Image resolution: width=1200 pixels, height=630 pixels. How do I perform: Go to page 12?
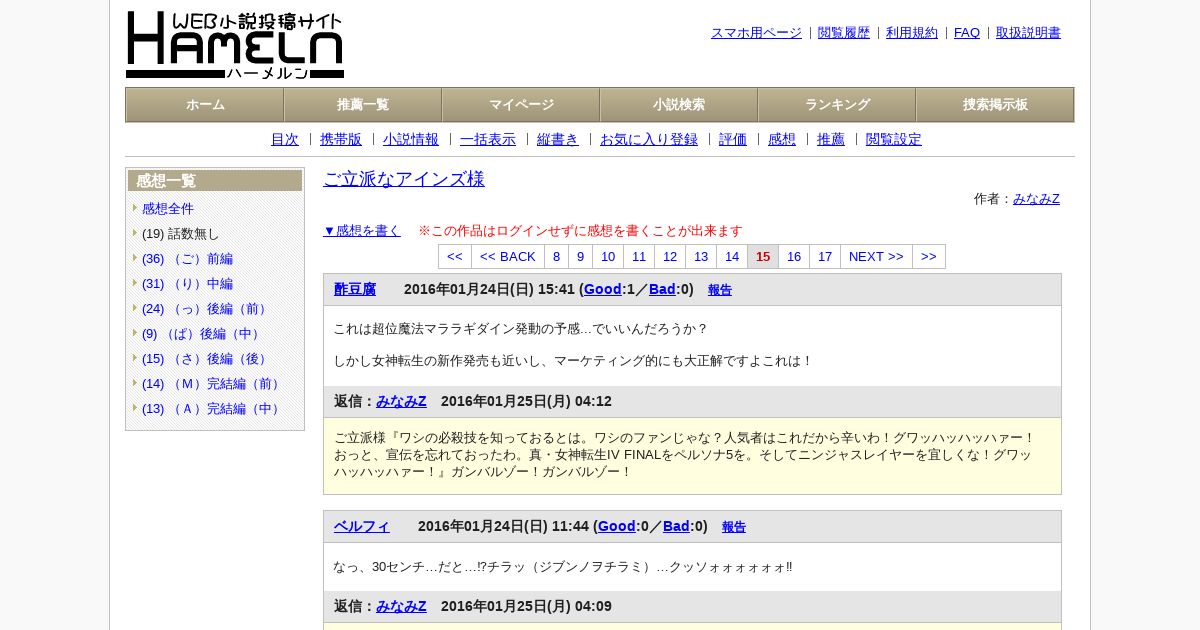(x=670, y=257)
